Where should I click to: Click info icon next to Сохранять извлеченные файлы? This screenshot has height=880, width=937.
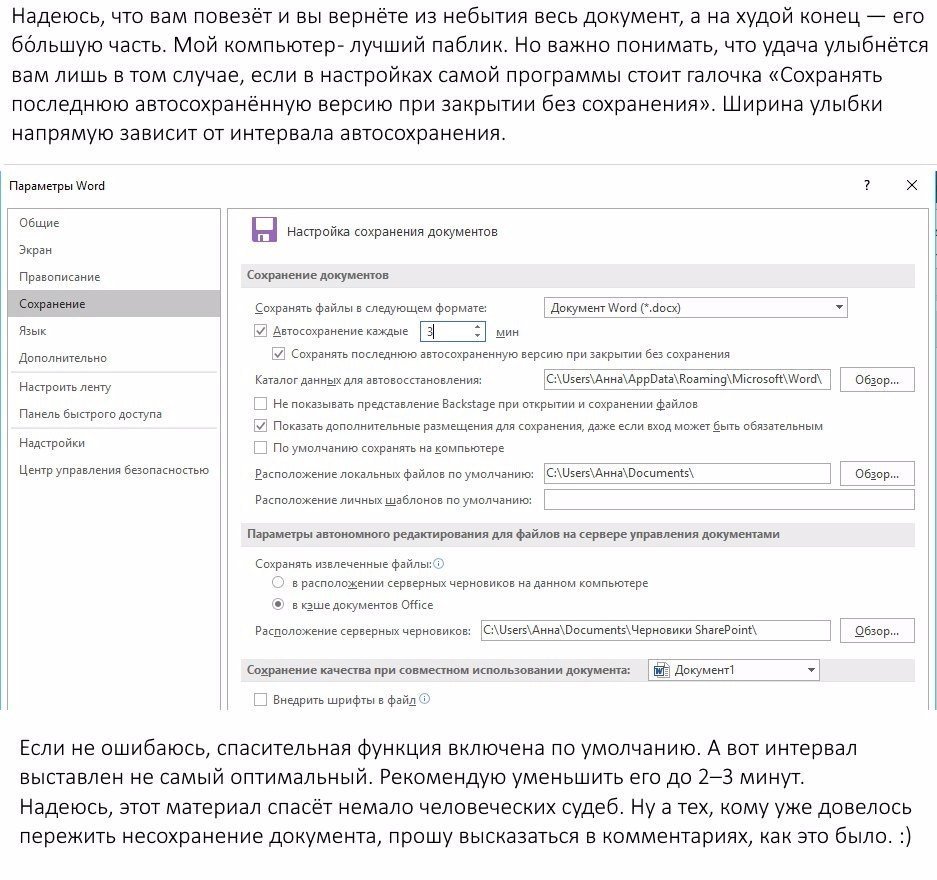(439, 563)
